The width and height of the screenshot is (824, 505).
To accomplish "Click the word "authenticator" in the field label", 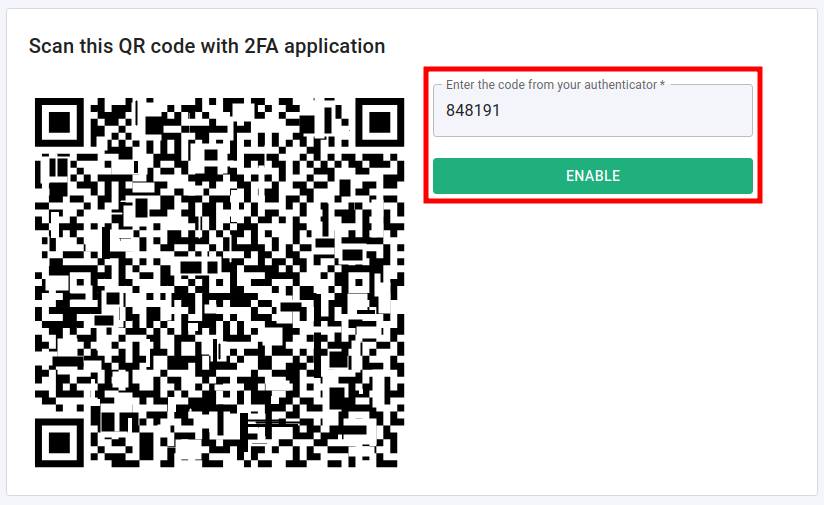I will pos(619,85).
